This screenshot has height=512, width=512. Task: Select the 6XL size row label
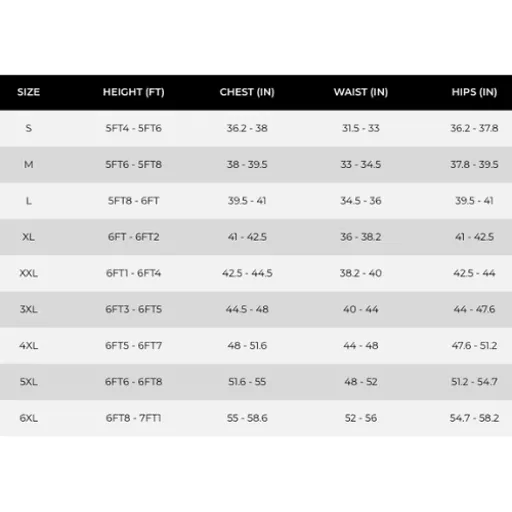(29, 418)
